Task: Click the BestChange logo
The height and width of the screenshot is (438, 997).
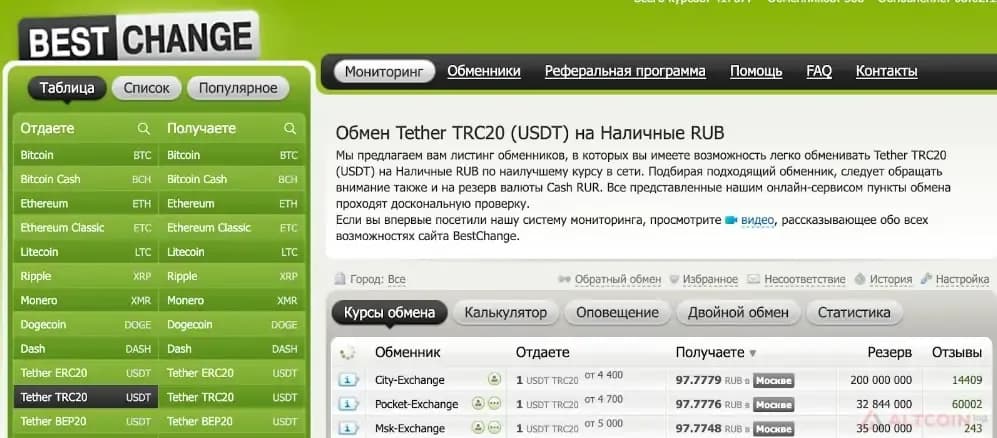Action: click(x=139, y=36)
